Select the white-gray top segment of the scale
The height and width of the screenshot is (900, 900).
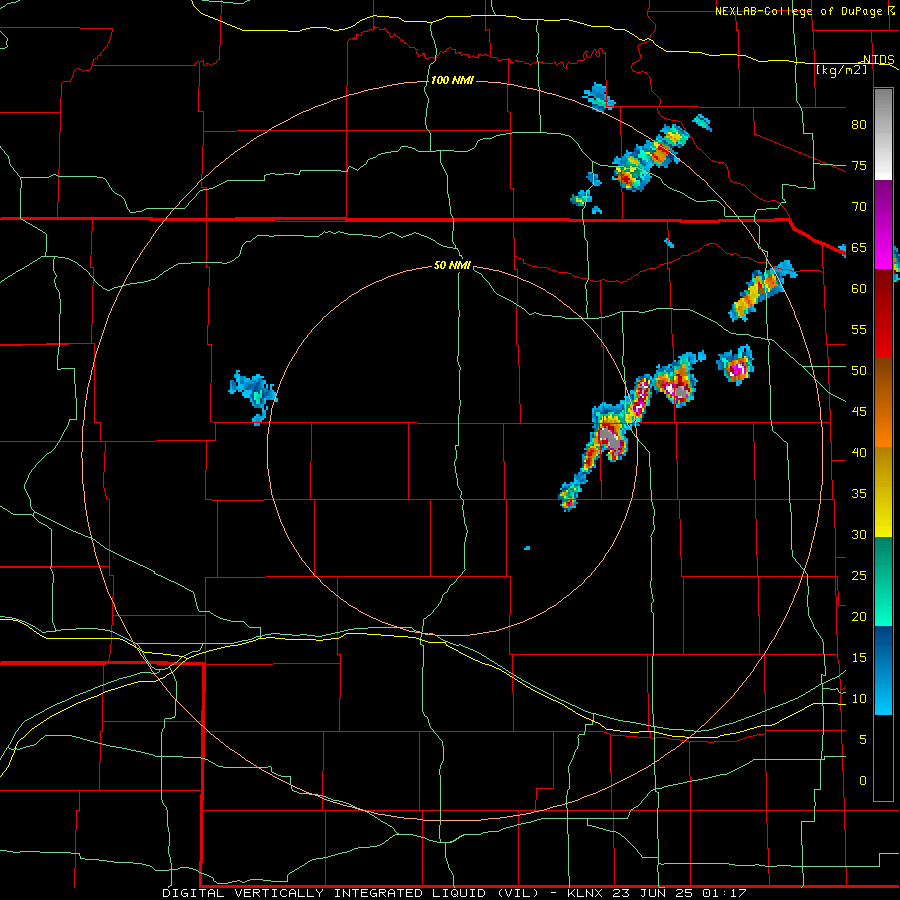pos(883,135)
